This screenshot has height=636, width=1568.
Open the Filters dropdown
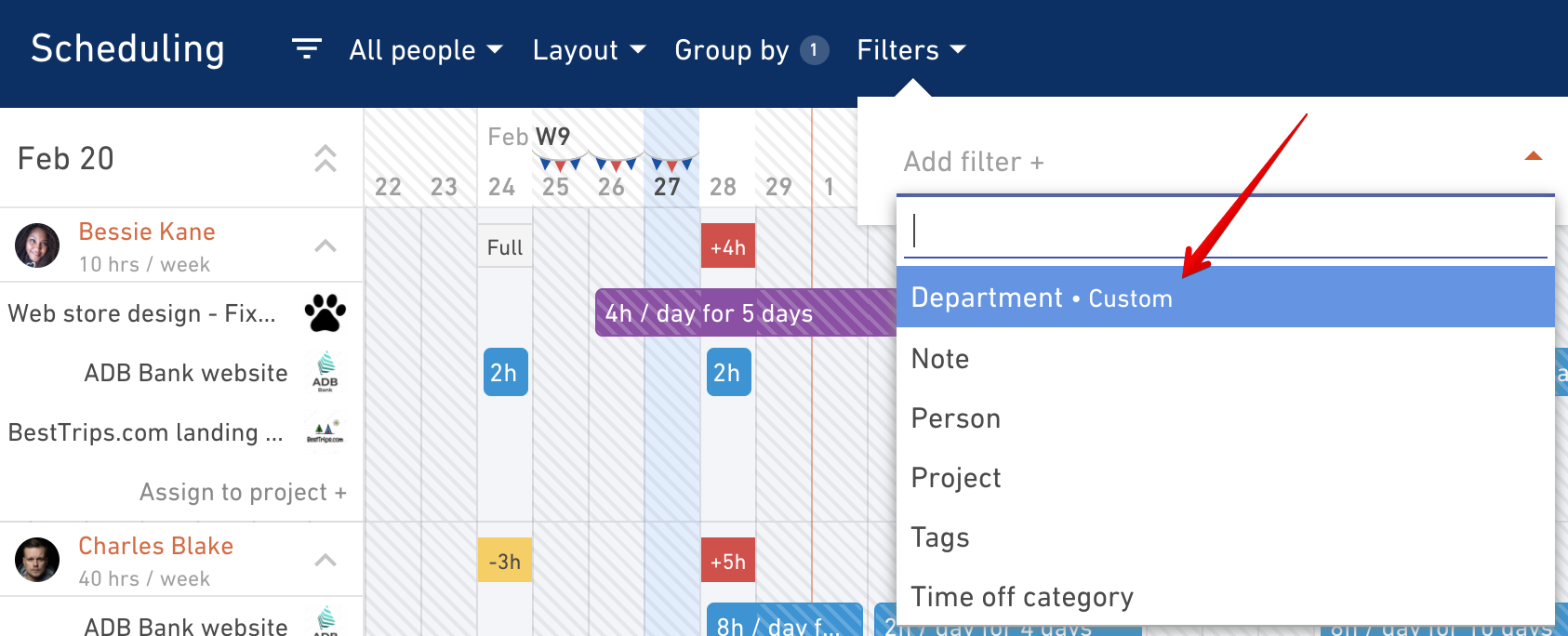click(x=911, y=50)
